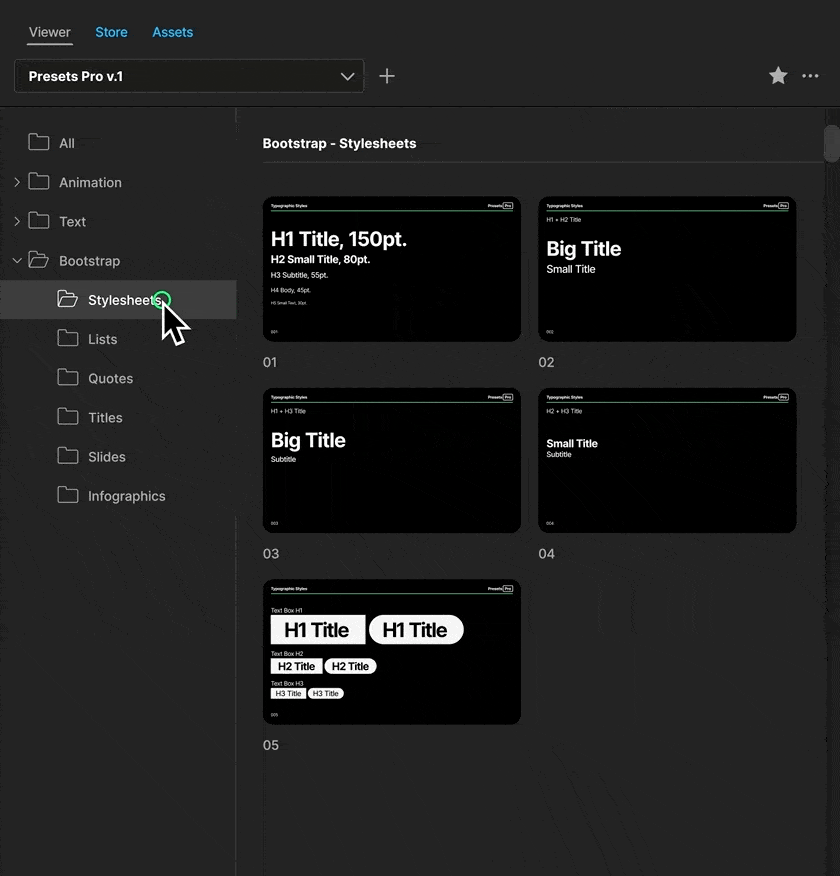This screenshot has width=840, height=876.
Task: Click the Quotes folder icon
Action: click(68, 377)
